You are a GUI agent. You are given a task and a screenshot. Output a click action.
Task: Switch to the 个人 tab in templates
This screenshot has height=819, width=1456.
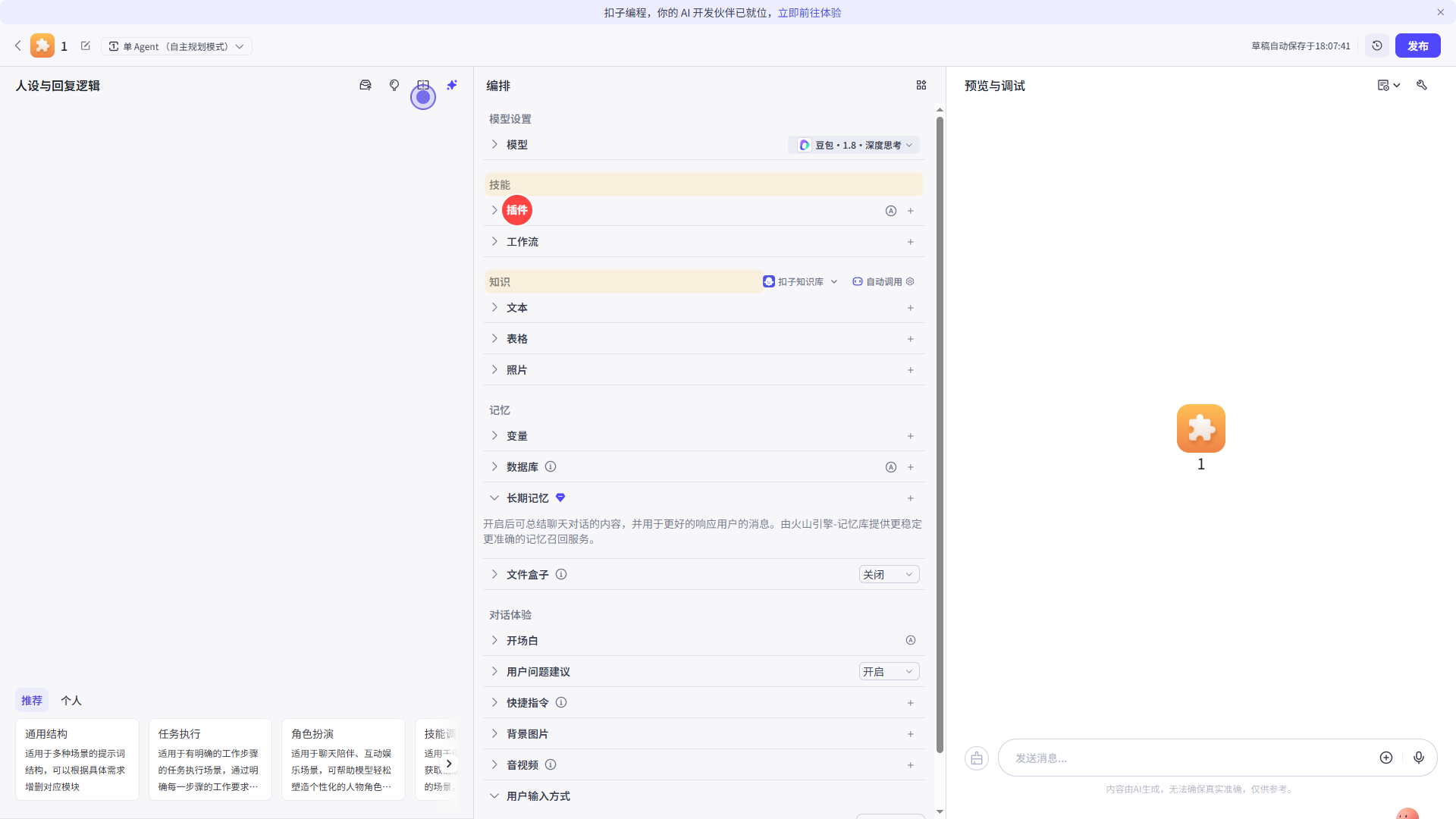[x=71, y=700]
